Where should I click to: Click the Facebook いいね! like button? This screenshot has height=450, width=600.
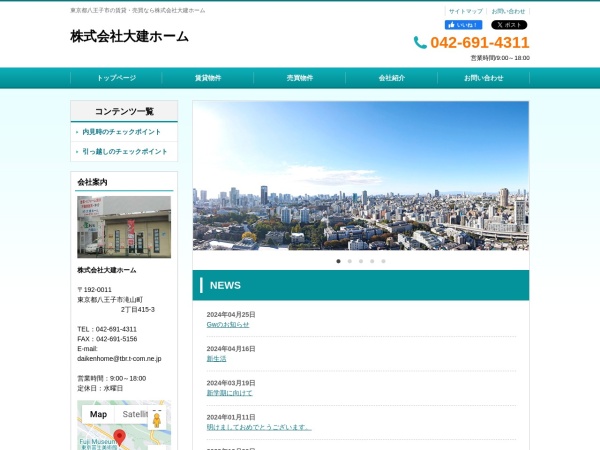pyautogui.click(x=463, y=25)
